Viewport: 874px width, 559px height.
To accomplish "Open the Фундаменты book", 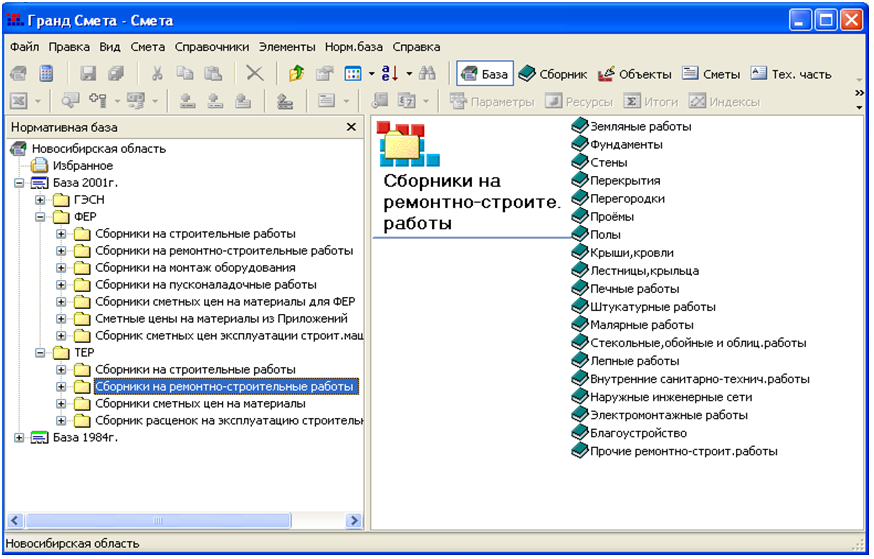I will tap(617, 144).
